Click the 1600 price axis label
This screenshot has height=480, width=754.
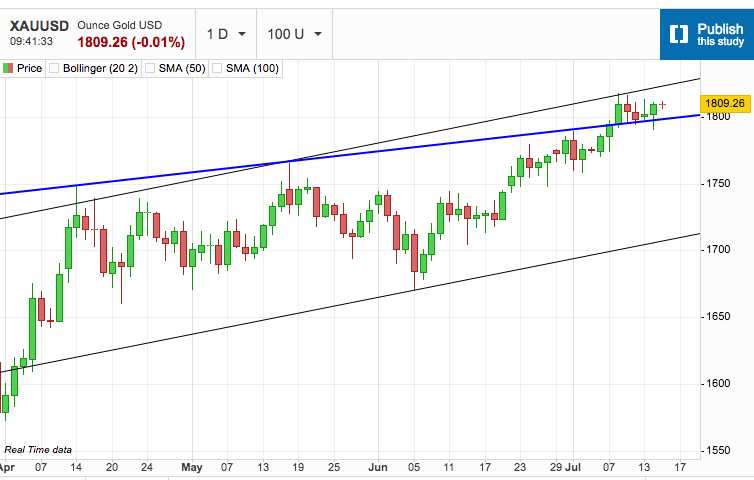[x=718, y=383]
